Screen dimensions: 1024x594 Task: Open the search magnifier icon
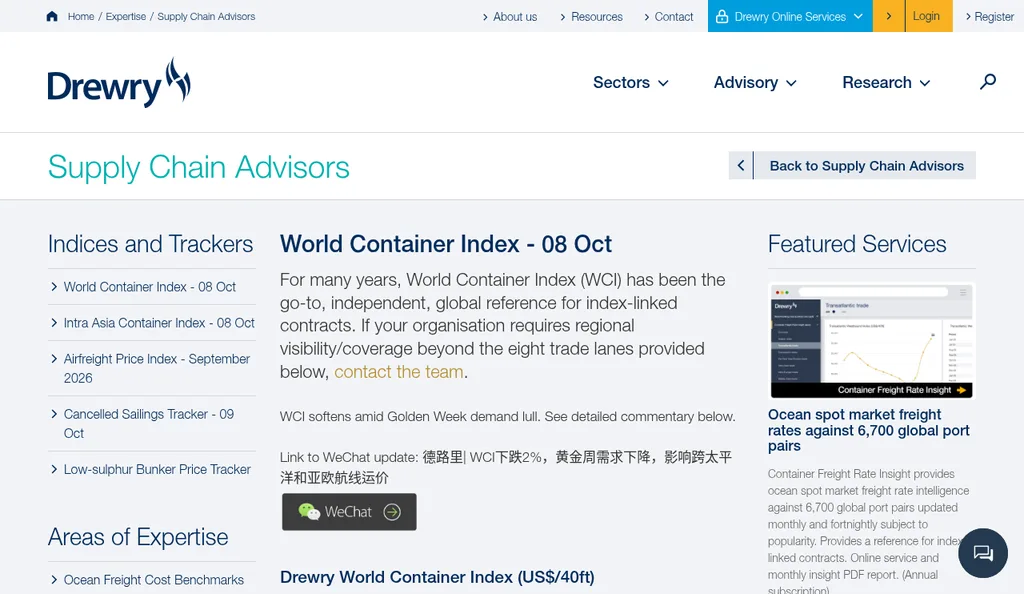click(987, 82)
